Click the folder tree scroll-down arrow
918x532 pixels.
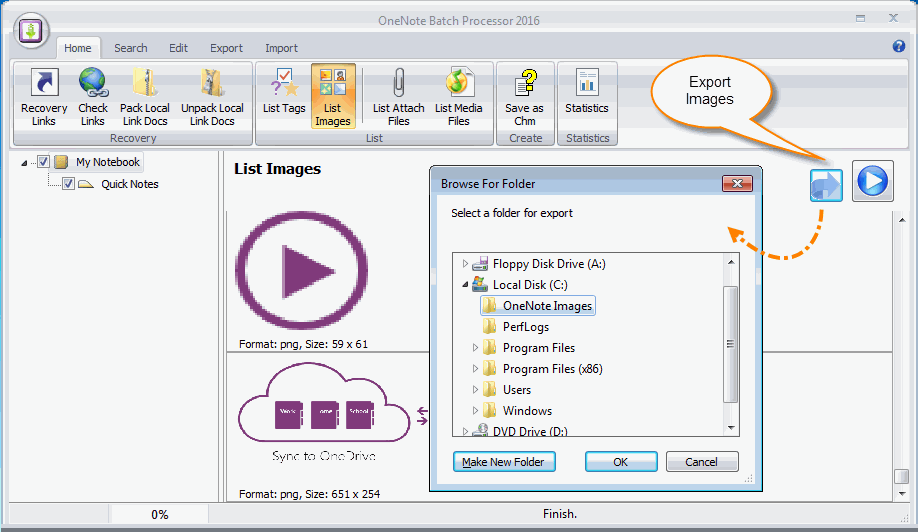tap(731, 428)
